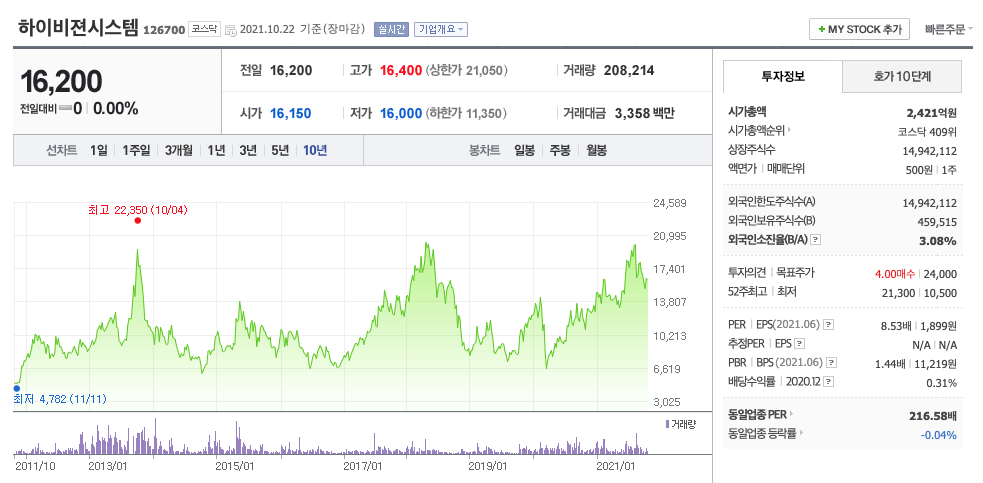
Task: Click the 코스닥 409위 ranking value
Action: 928,132
